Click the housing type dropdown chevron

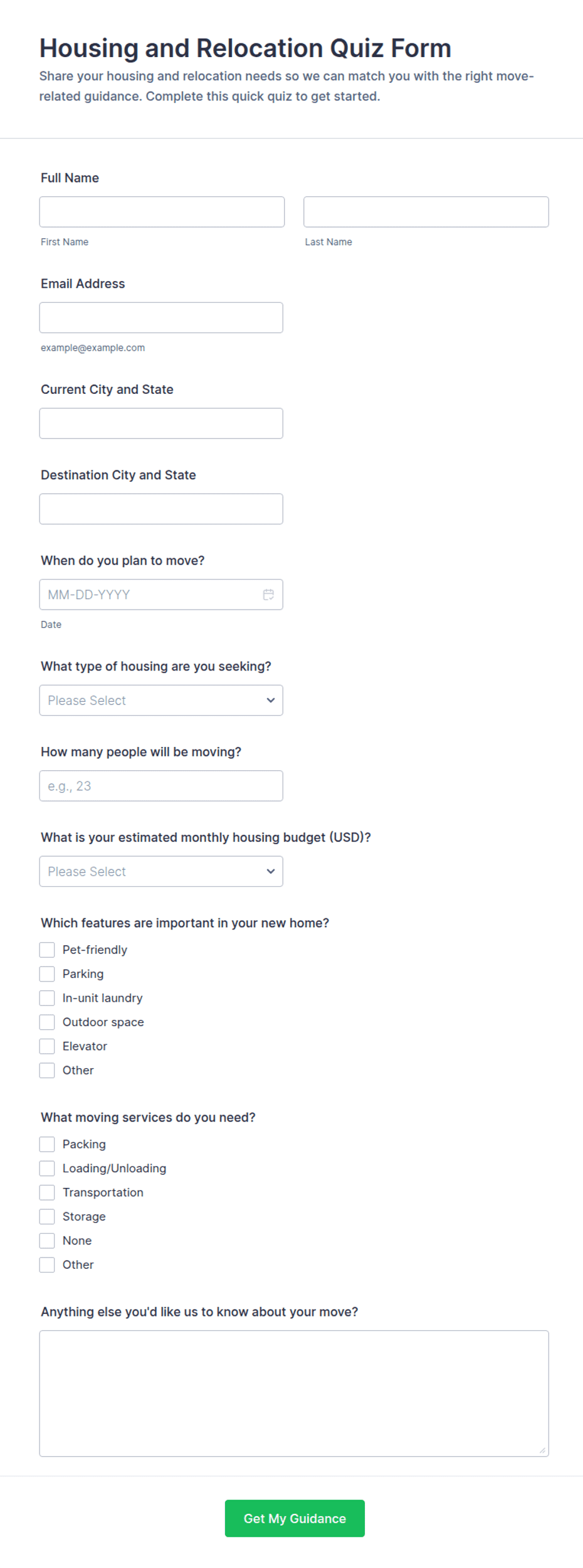[271, 700]
